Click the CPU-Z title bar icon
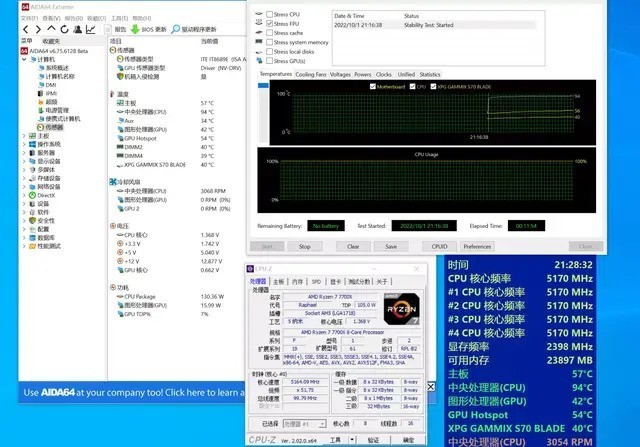Viewport: 640px width, 447px height. click(x=250, y=269)
